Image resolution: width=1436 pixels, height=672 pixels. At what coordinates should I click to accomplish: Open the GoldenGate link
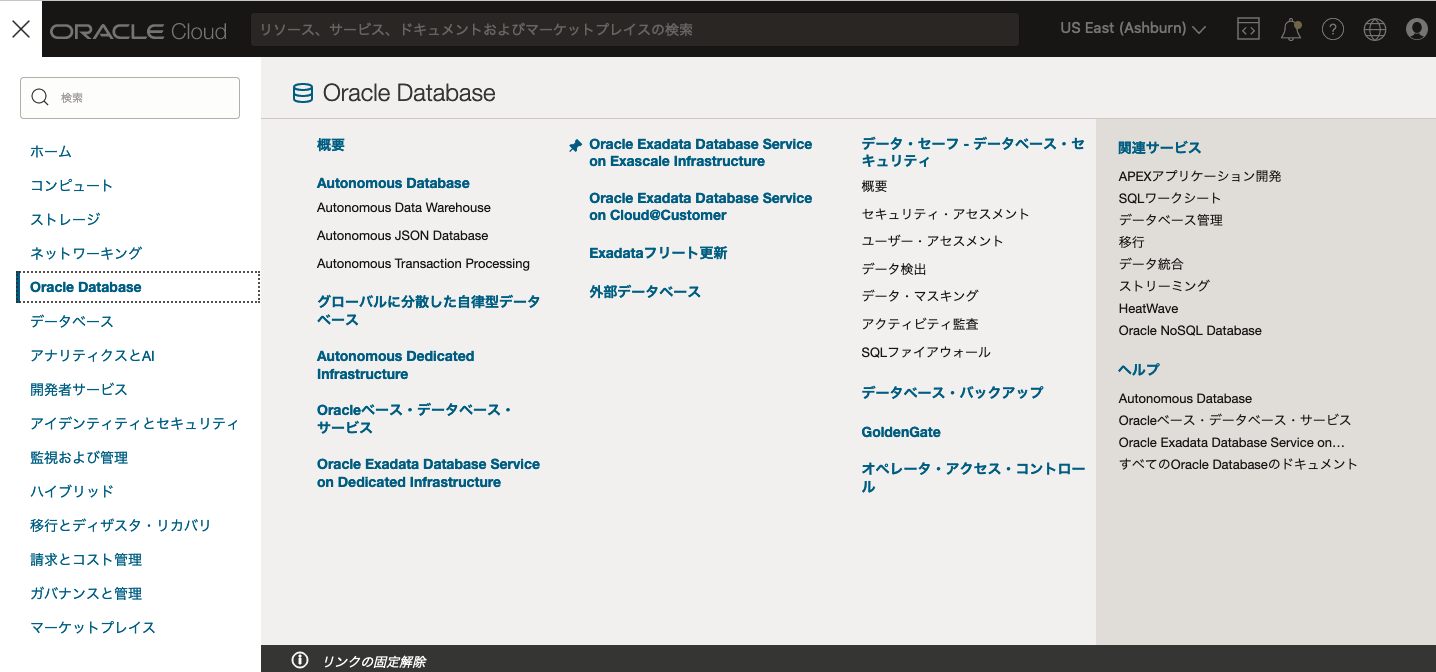pyautogui.click(x=900, y=431)
